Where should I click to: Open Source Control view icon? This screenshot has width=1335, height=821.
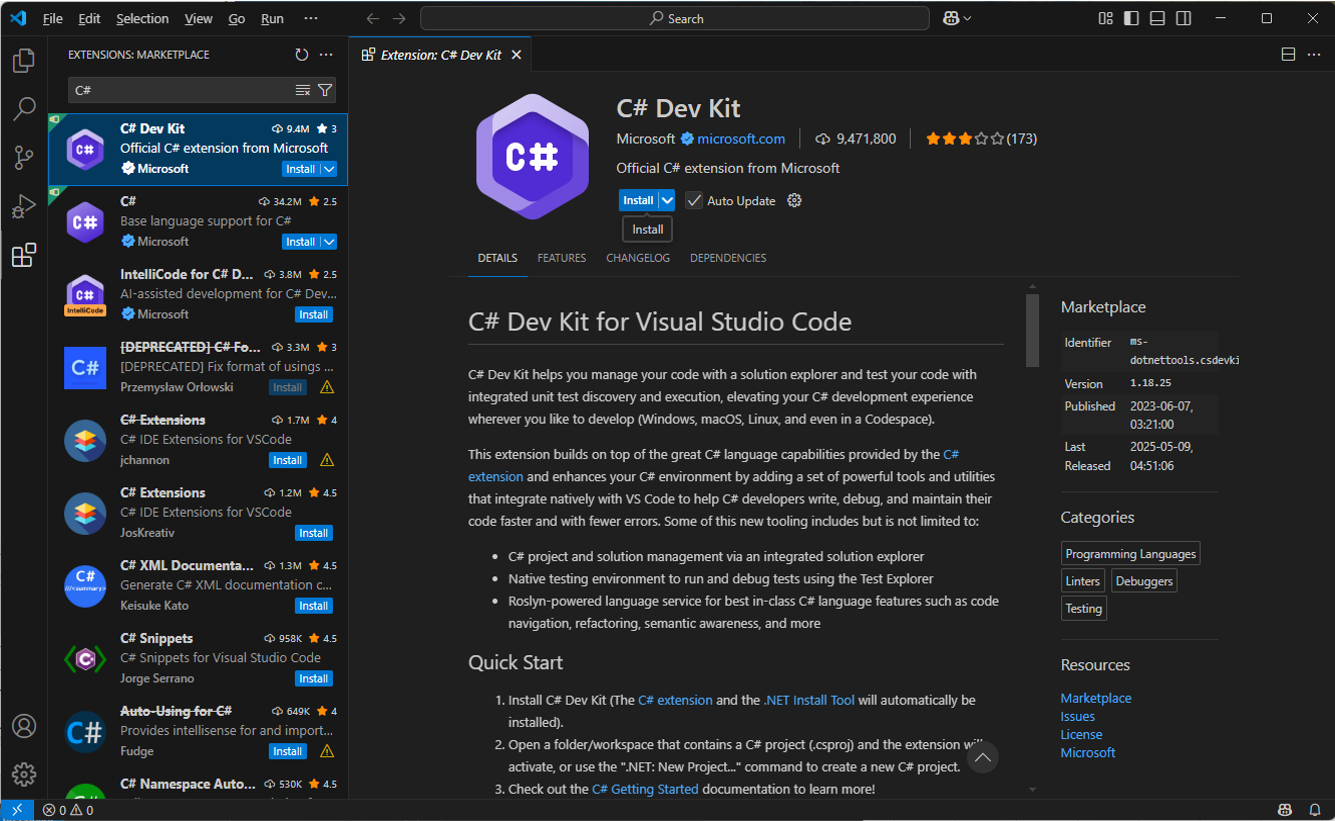(x=24, y=157)
